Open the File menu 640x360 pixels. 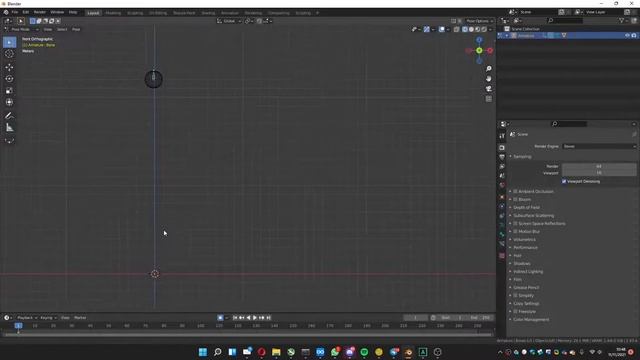(x=15, y=12)
